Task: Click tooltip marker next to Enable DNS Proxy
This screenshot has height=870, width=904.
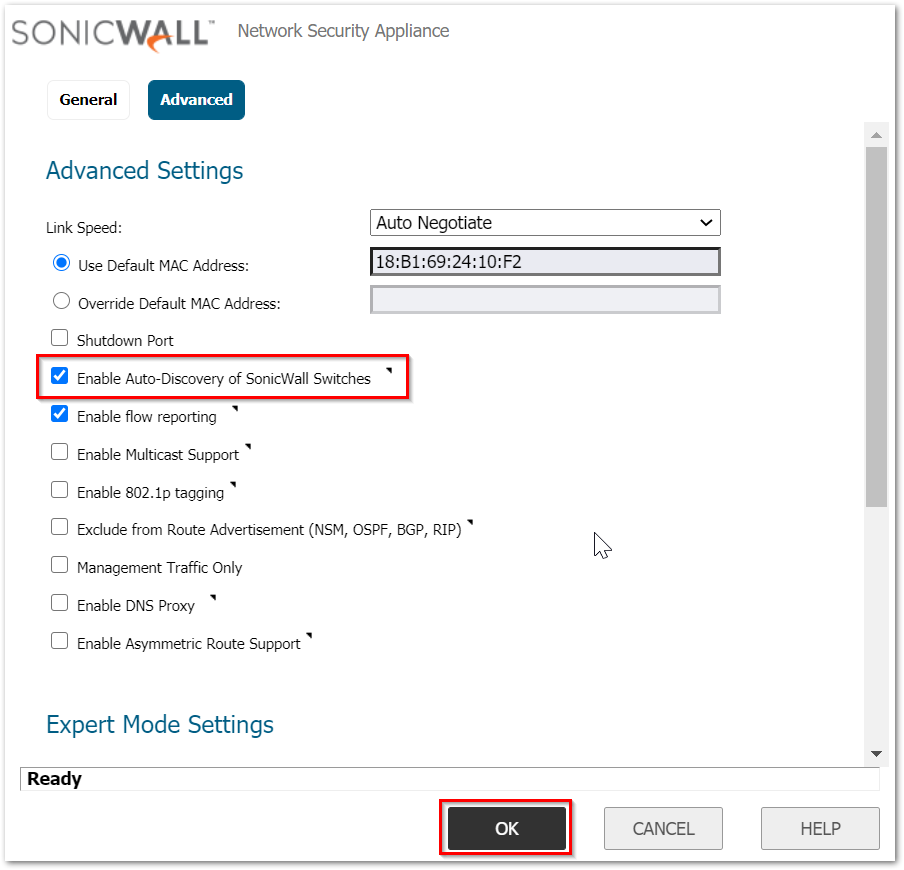Action: [212, 598]
